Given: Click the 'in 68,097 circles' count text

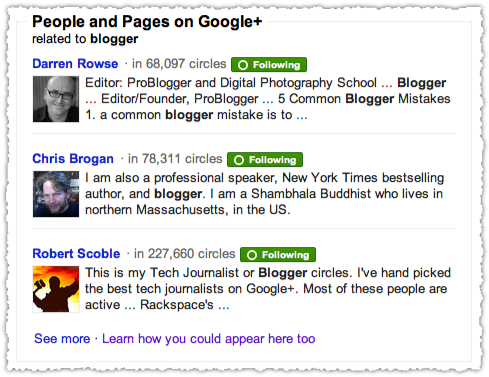Looking at the screenshot, I should [x=179, y=64].
